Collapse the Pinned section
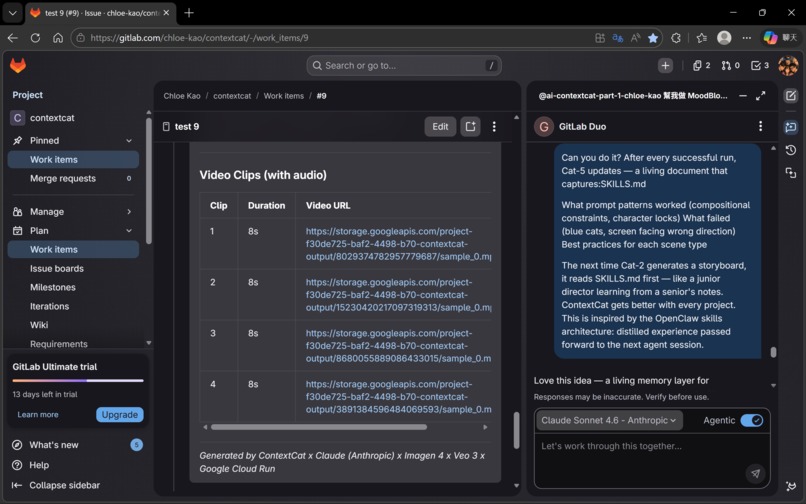The height and width of the screenshot is (504, 806). point(129,140)
